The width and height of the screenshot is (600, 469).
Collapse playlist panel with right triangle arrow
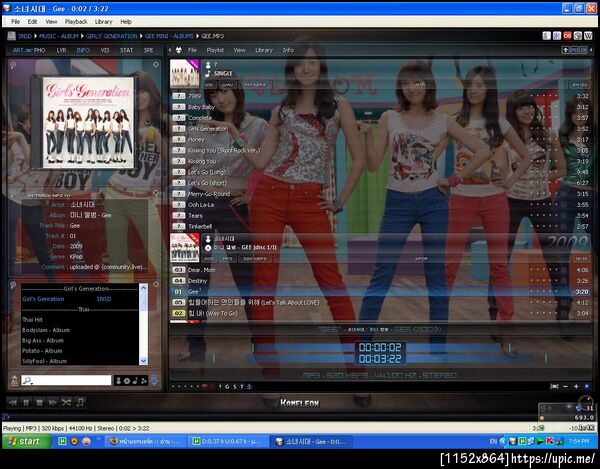pos(591,50)
